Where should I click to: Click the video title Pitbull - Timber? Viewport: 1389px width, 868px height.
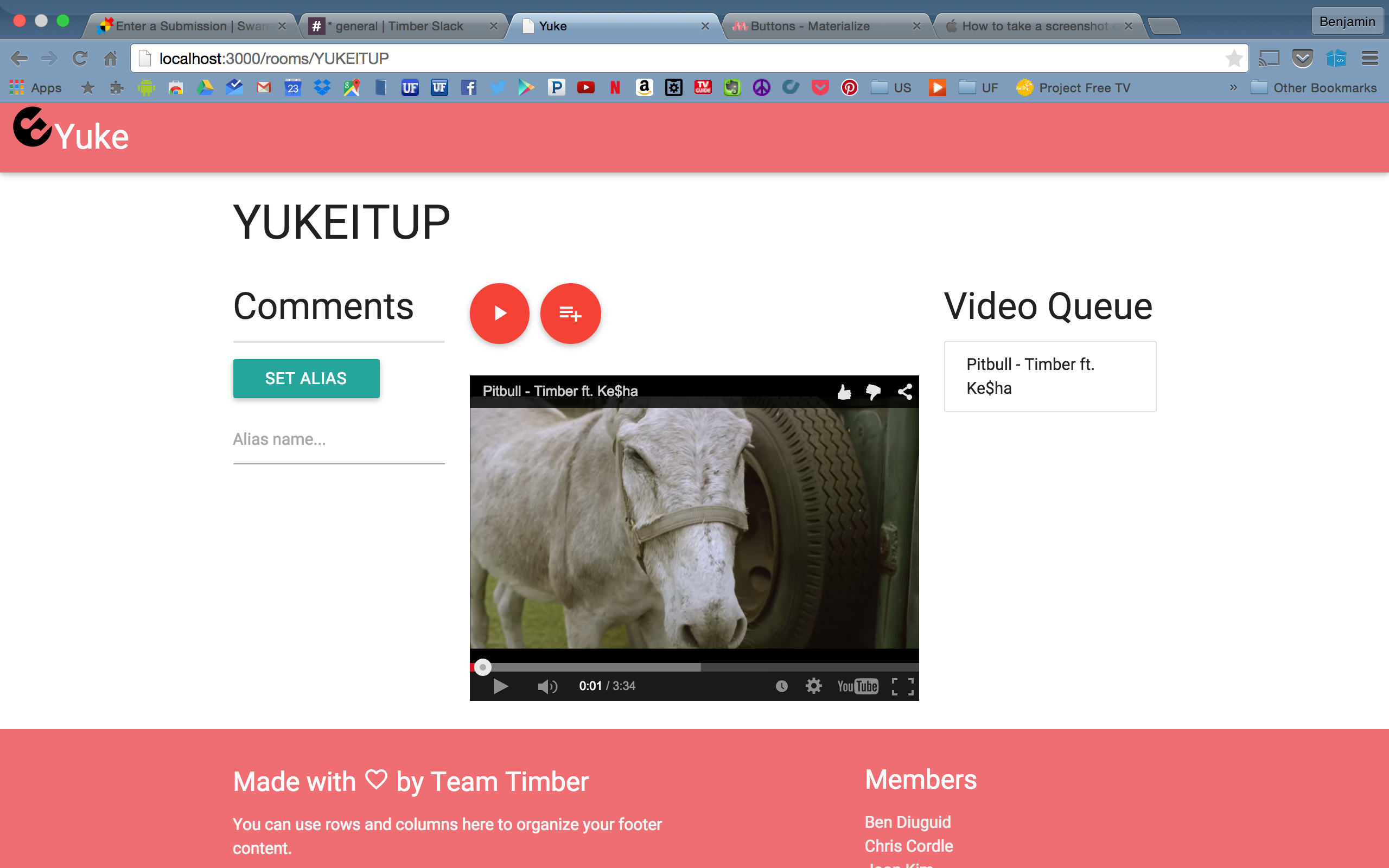click(560, 391)
